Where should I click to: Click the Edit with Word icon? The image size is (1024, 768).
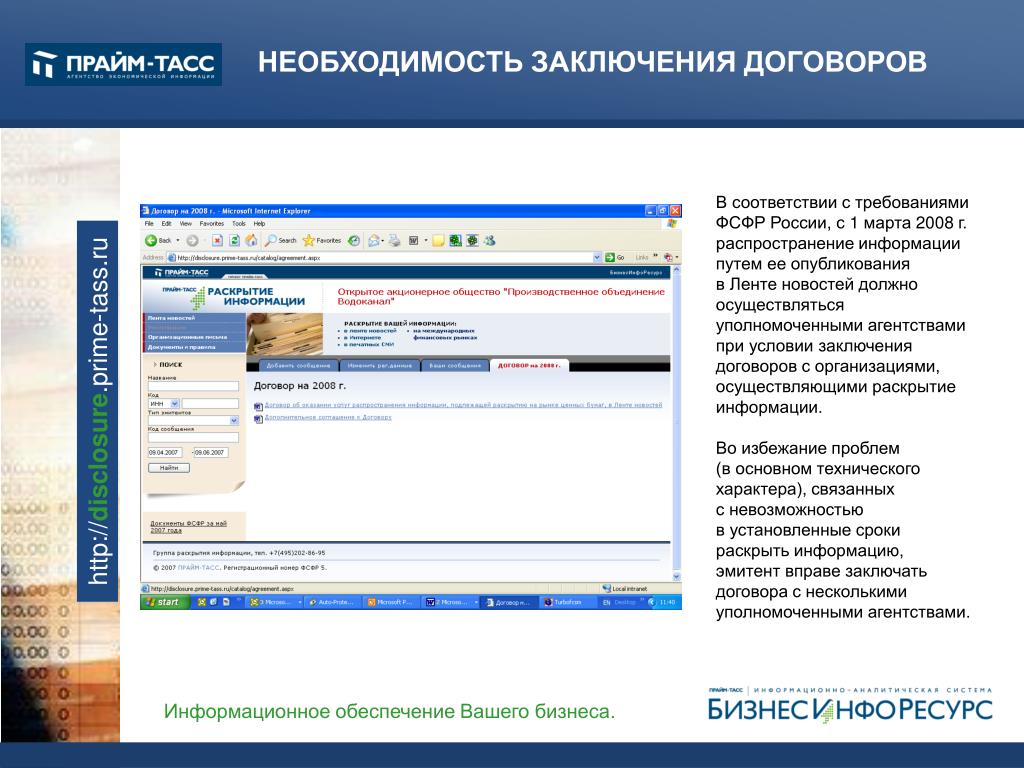413,240
